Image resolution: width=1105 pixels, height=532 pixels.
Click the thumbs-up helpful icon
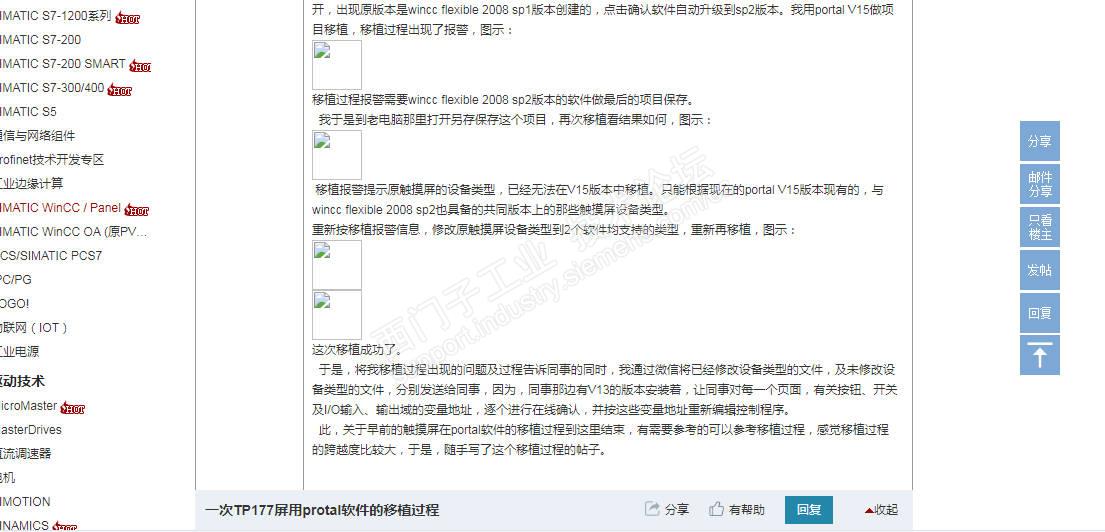(717, 509)
